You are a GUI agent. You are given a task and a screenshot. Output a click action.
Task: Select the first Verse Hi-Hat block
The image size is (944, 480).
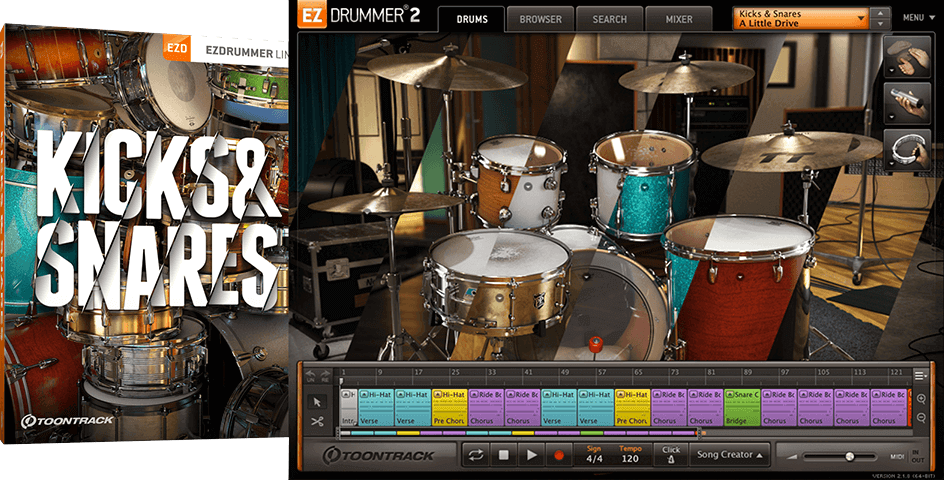(376, 408)
